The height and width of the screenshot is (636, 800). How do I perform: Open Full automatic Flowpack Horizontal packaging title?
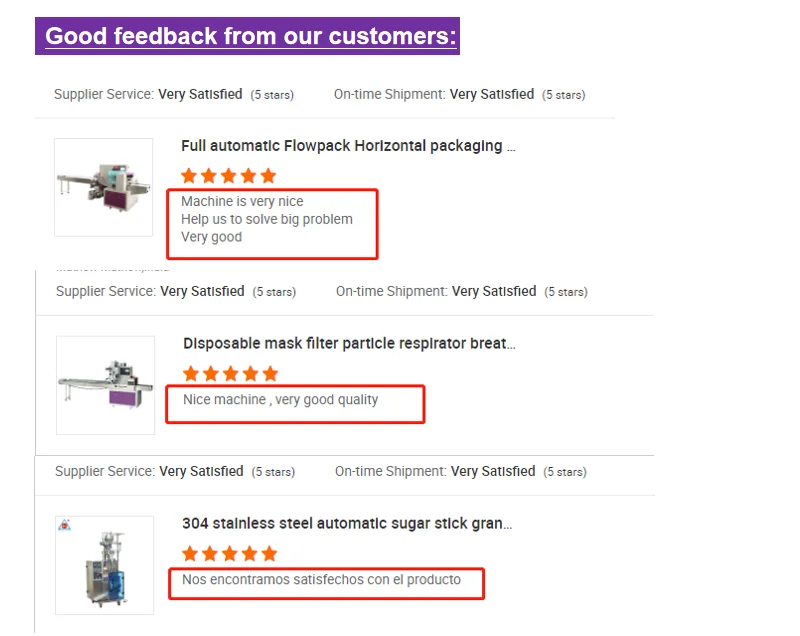(348, 146)
